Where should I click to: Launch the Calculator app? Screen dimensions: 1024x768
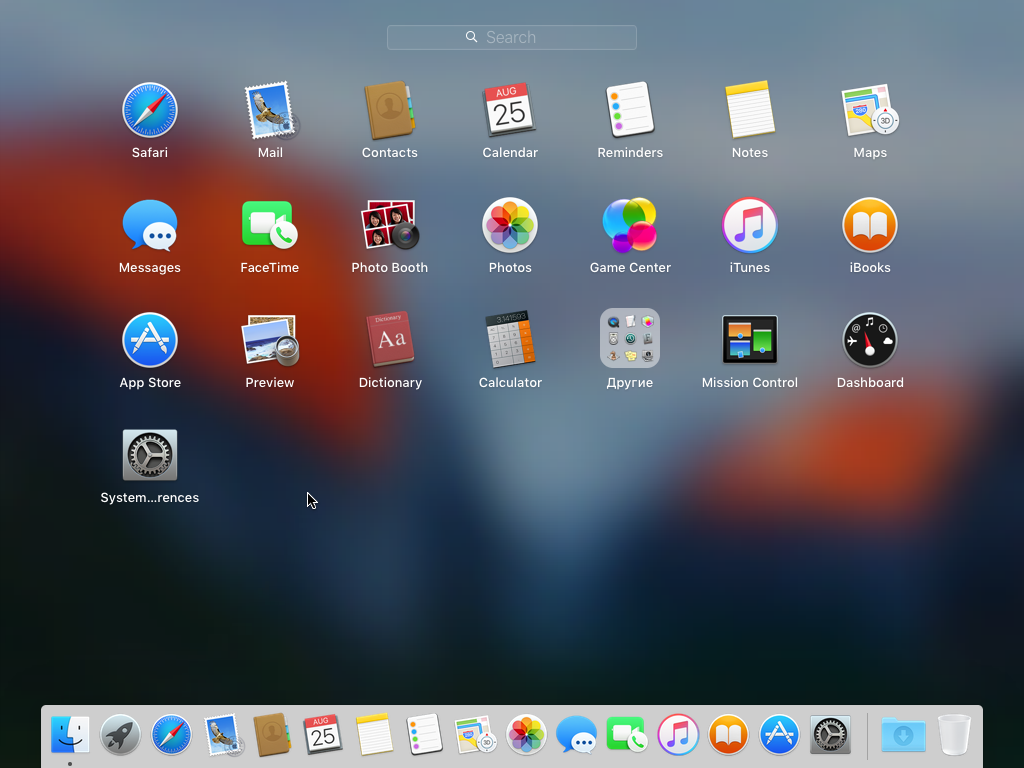510,340
